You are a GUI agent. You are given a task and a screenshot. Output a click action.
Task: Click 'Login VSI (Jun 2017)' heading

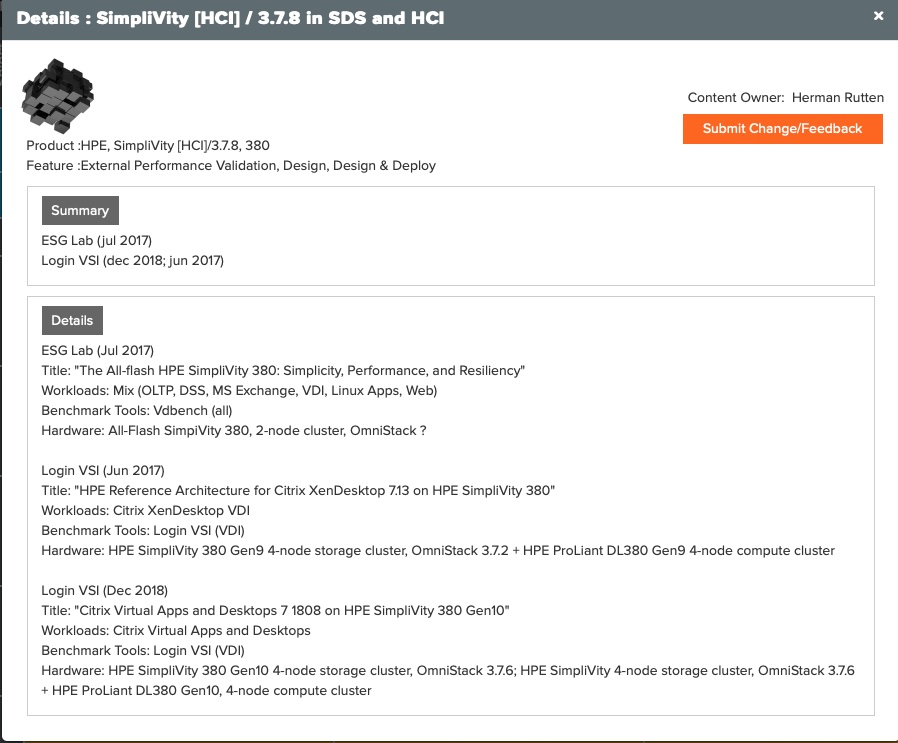coord(103,471)
